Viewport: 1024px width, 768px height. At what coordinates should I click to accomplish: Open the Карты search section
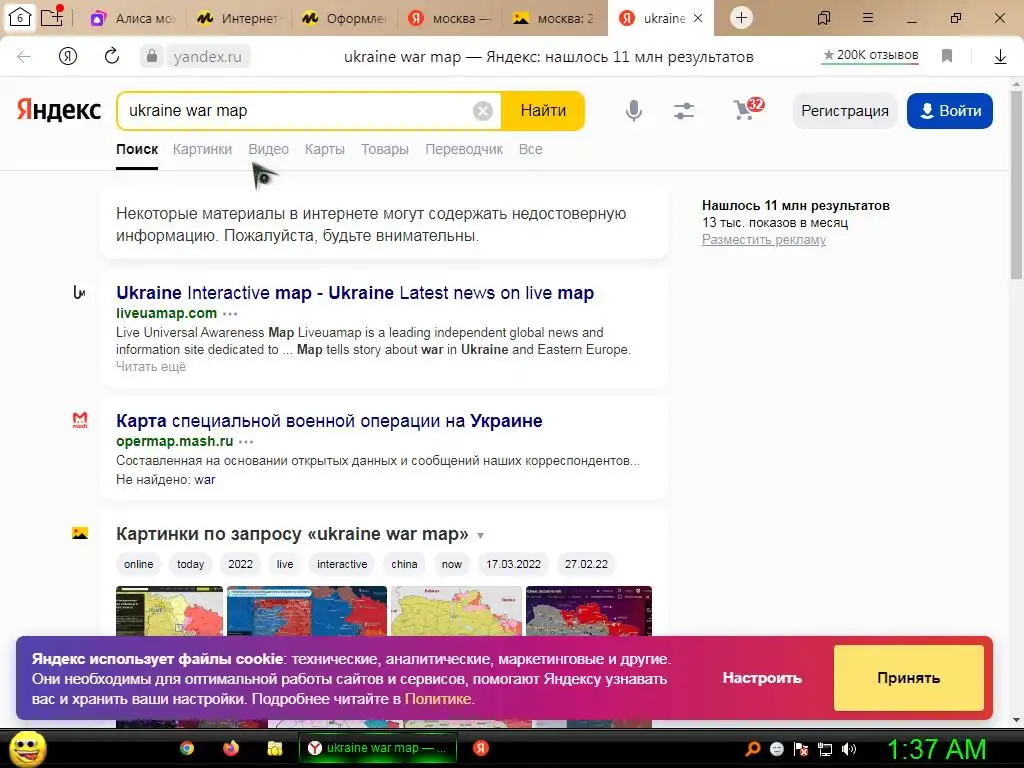pyautogui.click(x=325, y=149)
